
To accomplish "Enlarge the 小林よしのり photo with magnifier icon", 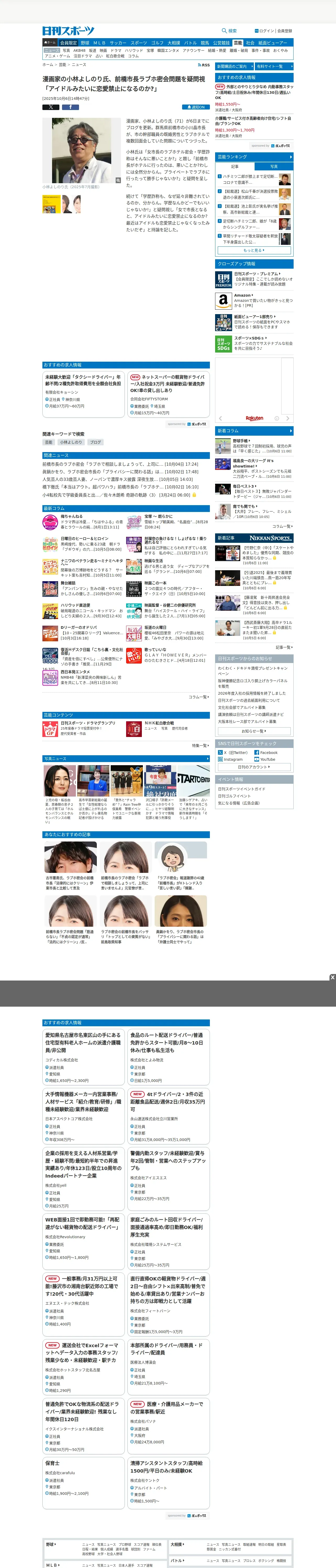I will click(x=118, y=180).
